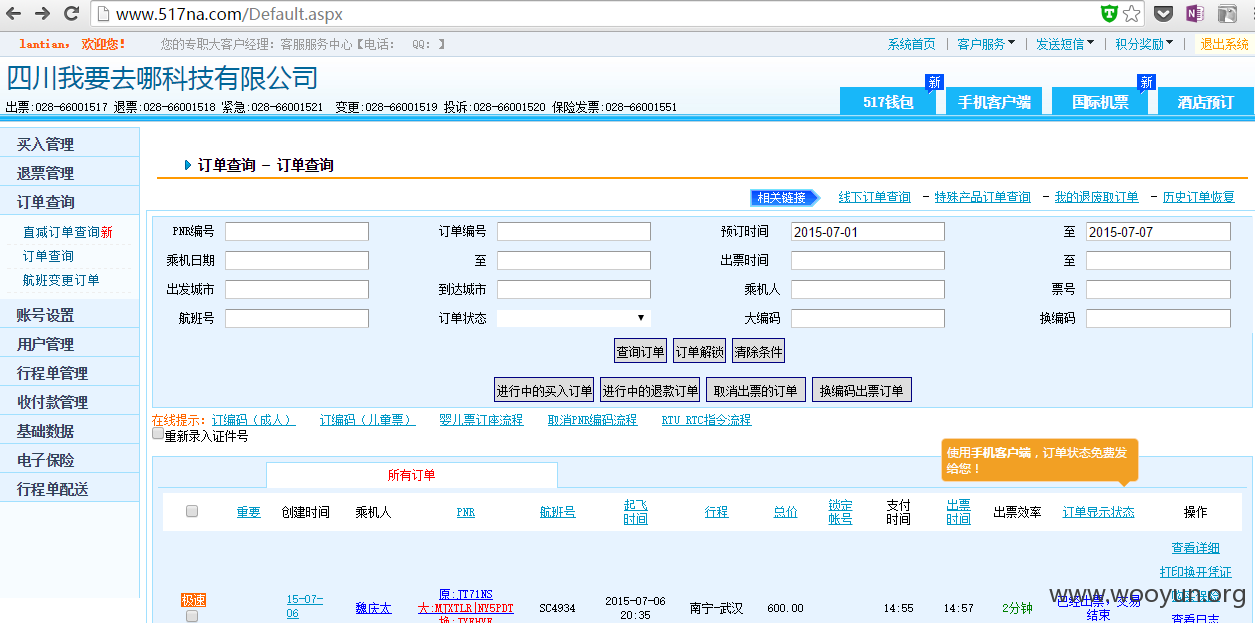Screen dimensions: 1255x623
Task: Click the 换编码出票订单 button
Action: tap(862, 390)
